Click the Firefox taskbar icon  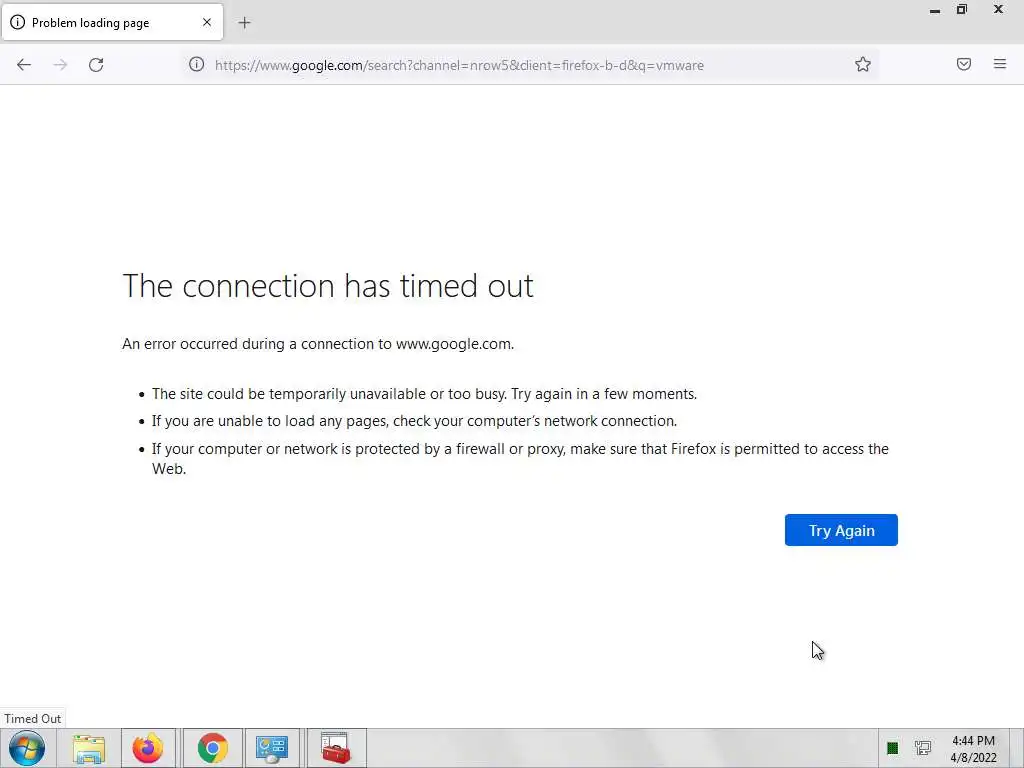(x=148, y=748)
